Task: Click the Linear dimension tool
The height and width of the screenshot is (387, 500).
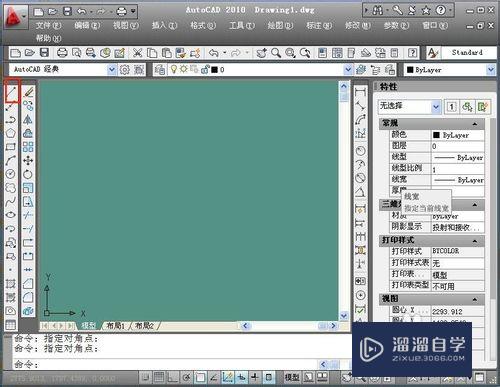Action: [x=360, y=92]
